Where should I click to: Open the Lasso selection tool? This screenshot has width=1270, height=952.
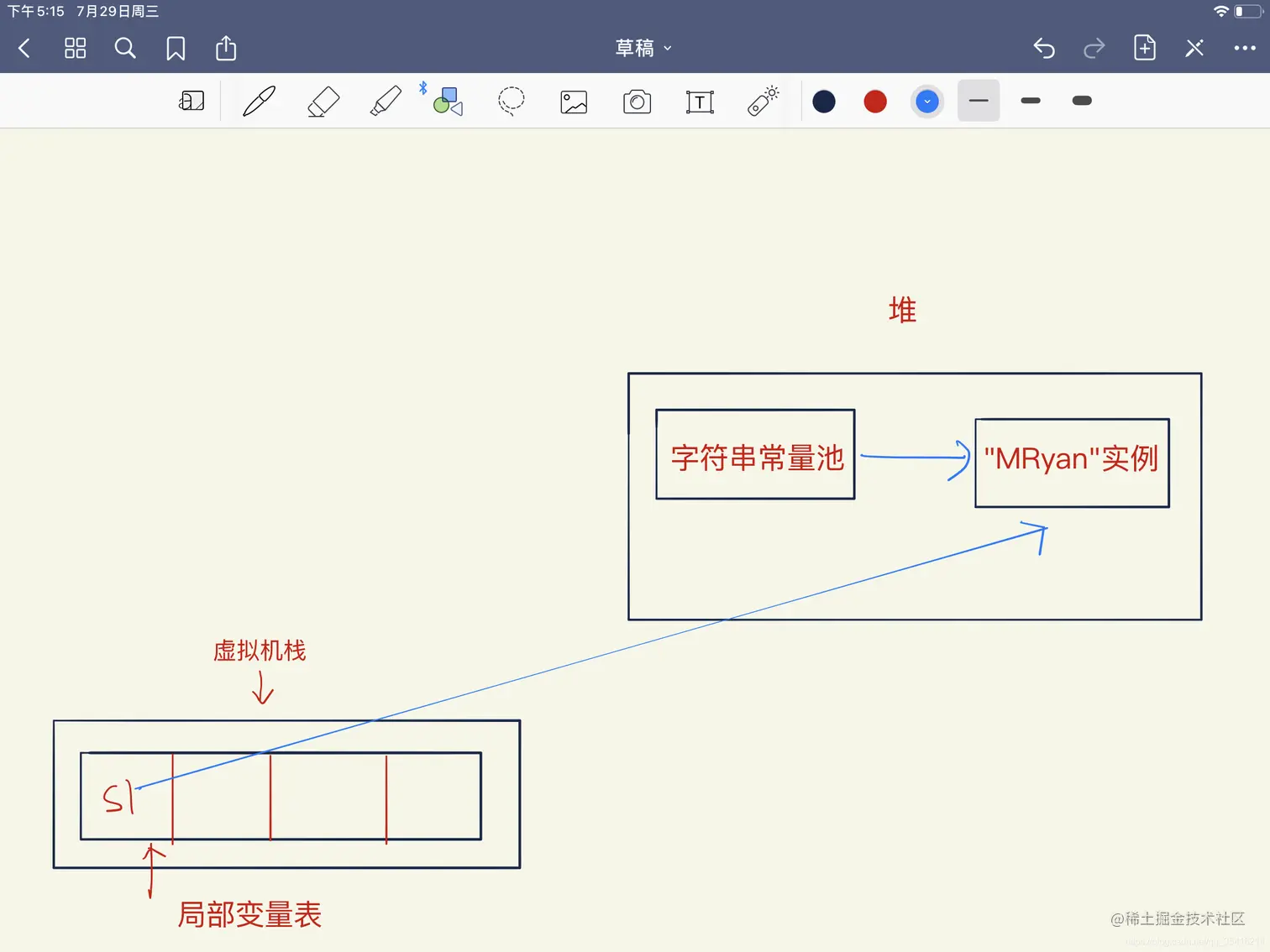click(x=511, y=101)
